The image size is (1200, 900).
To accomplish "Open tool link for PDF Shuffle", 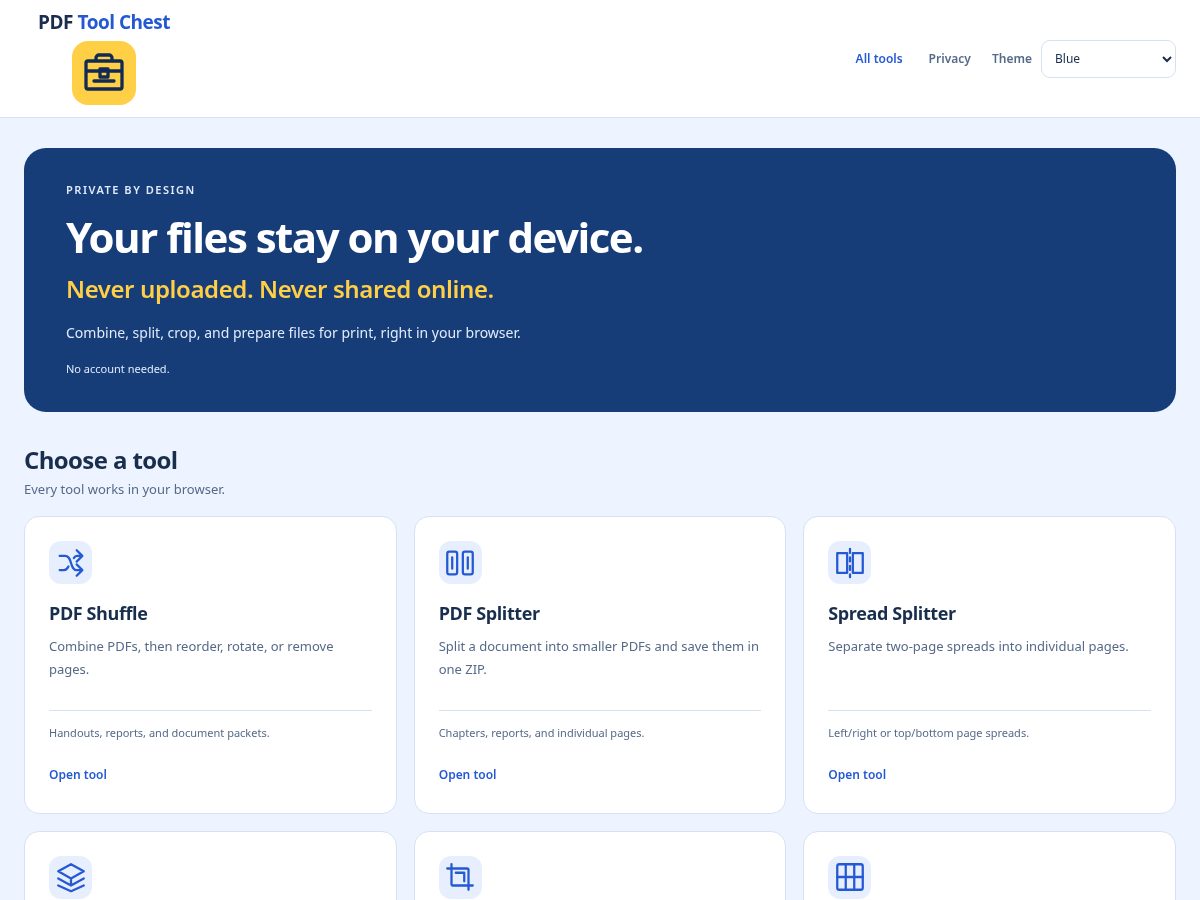I will pyautogui.click(x=78, y=775).
